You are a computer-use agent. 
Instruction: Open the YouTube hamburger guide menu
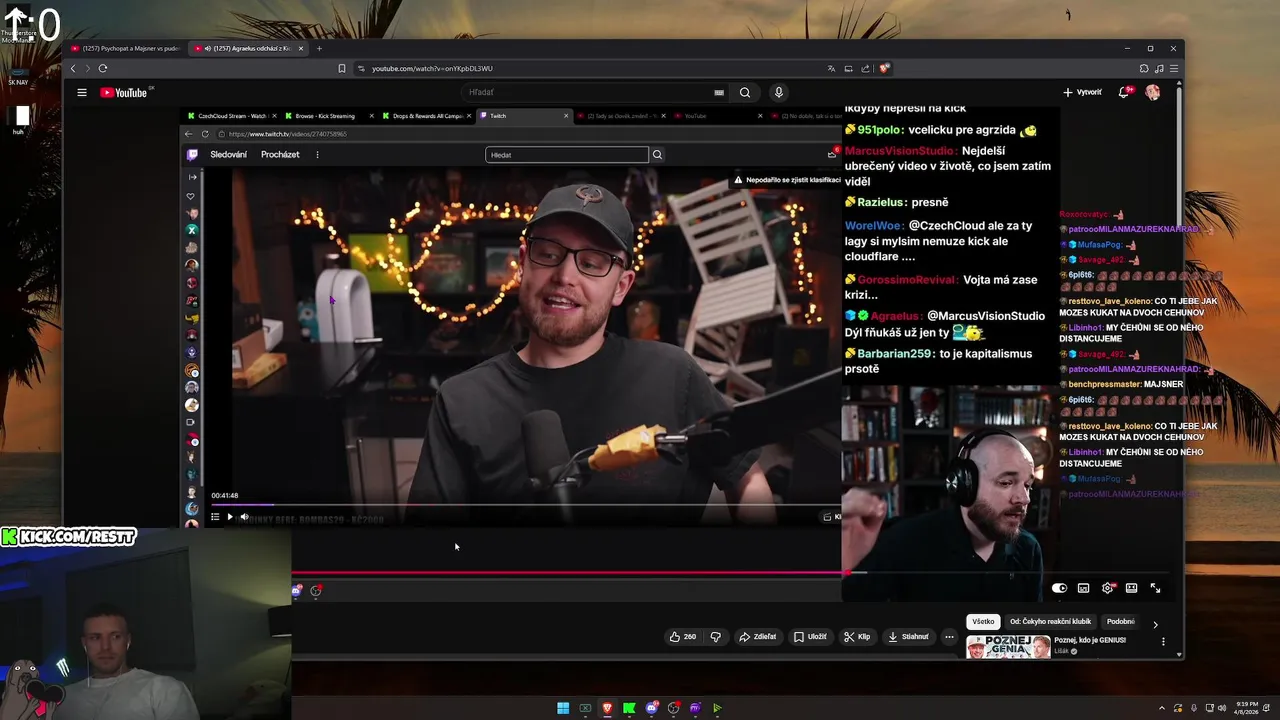point(82,92)
